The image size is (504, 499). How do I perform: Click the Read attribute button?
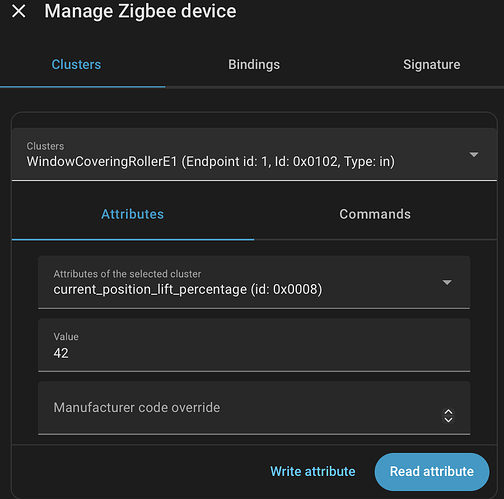pos(432,472)
